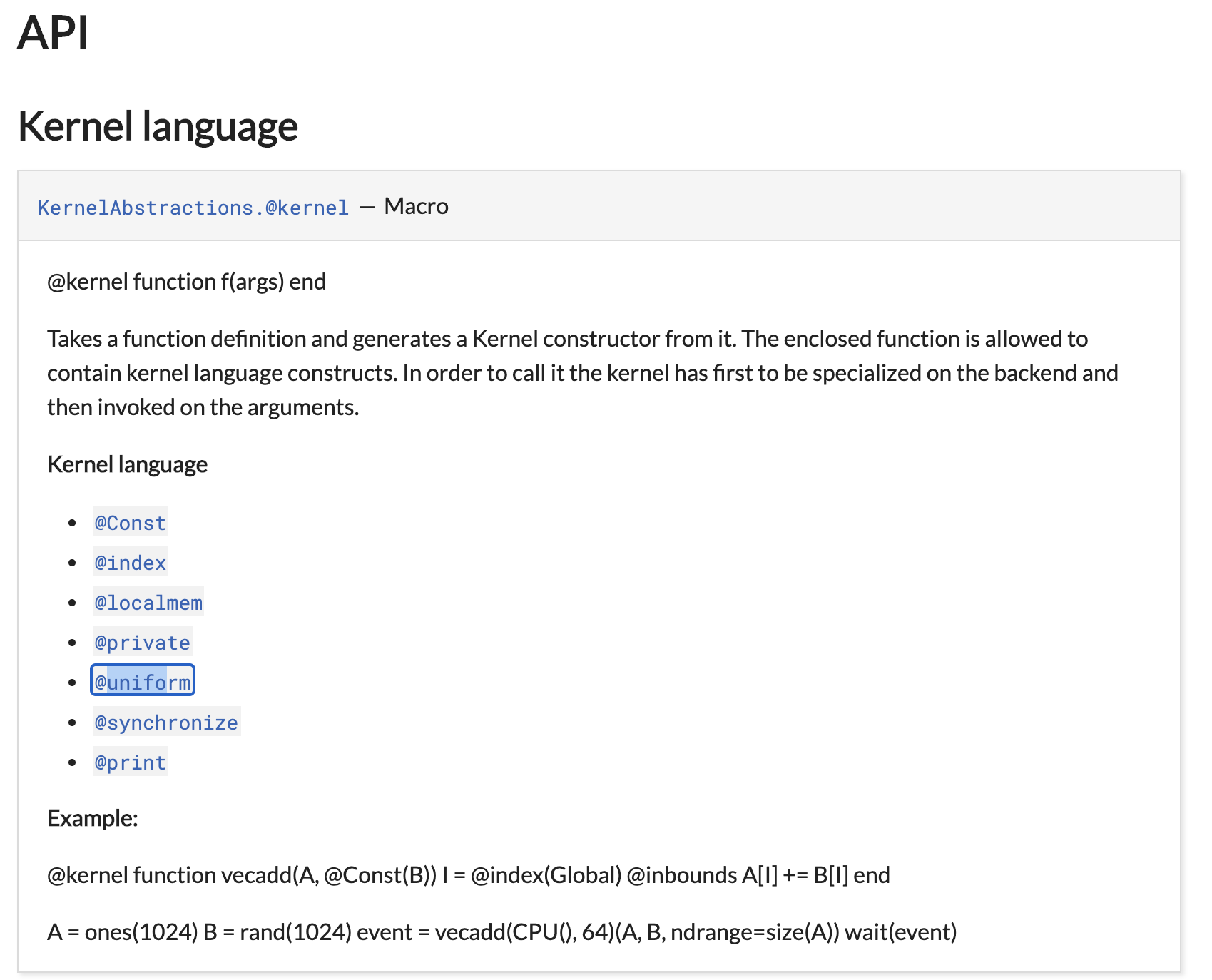Click the 'A = ones(1024)' example line
Screen dimensions: 1212x980
coord(502,932)
